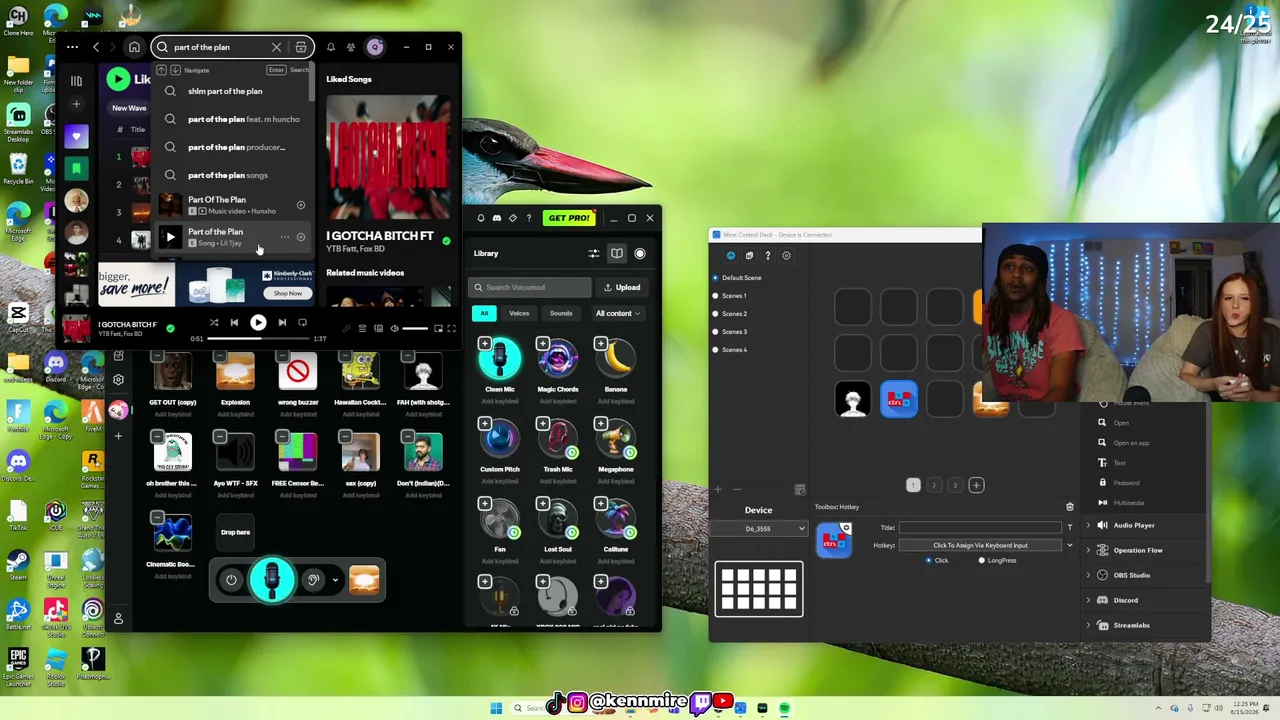Open Spotify notifications bell

coord(331,47)
